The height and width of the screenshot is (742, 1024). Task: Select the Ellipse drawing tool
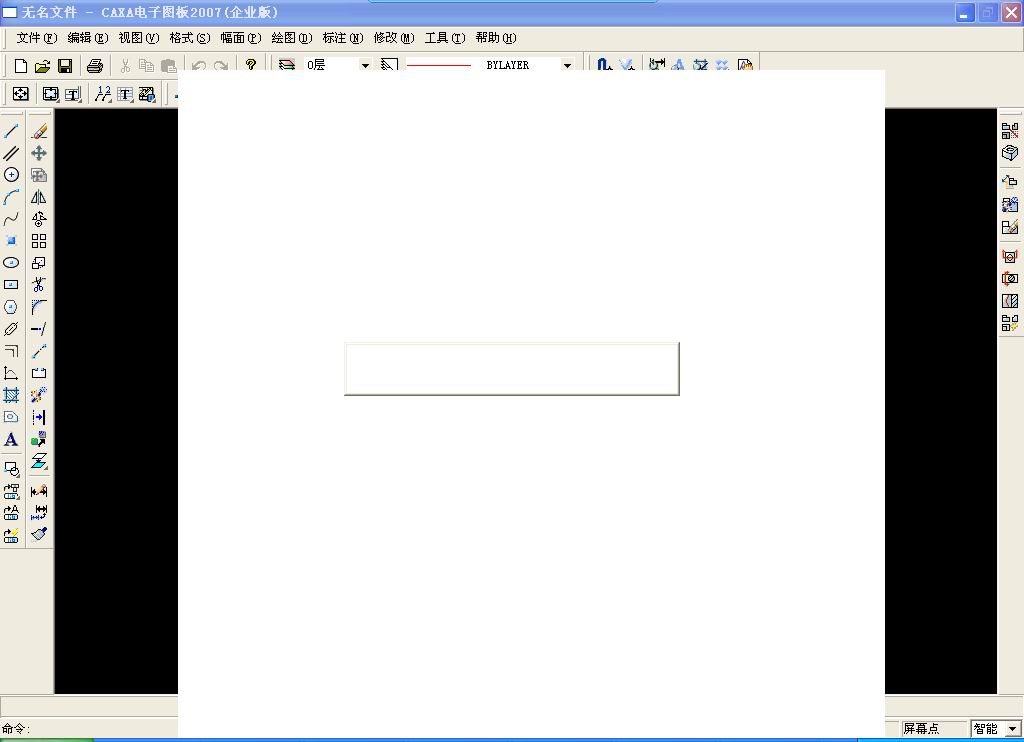[12, 262]
